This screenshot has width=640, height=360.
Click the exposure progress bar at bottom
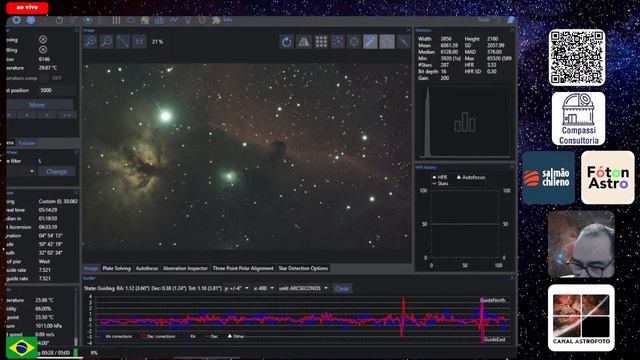click(x=75, y=353)
